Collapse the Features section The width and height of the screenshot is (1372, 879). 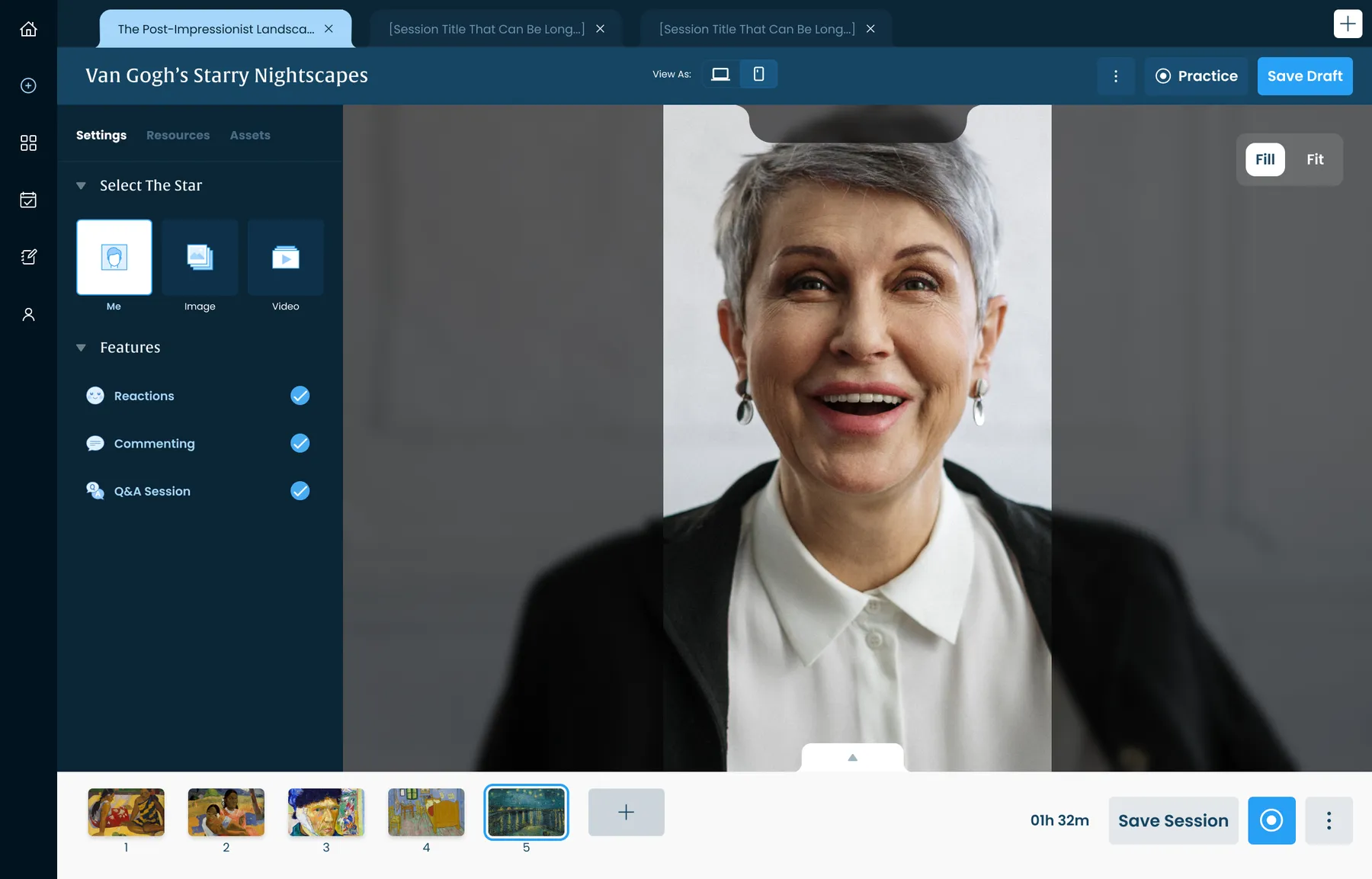[81, 348]
